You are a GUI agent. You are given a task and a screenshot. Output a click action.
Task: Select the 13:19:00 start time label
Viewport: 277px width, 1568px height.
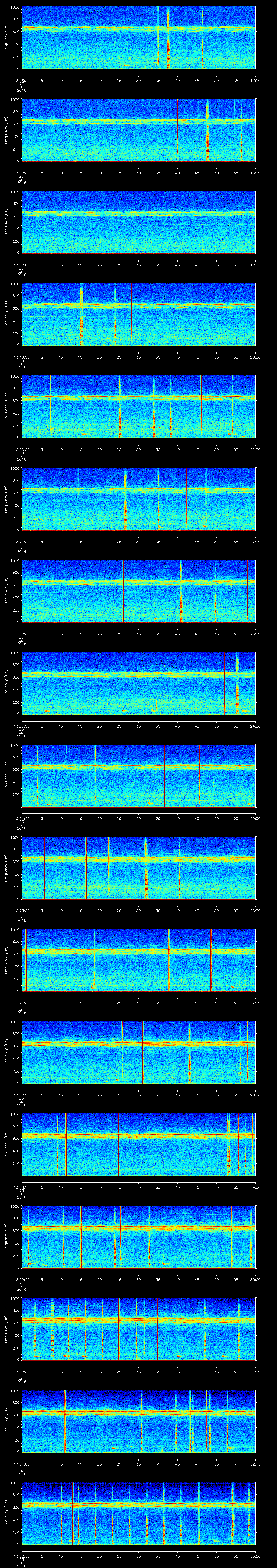[x=21, y=357]
